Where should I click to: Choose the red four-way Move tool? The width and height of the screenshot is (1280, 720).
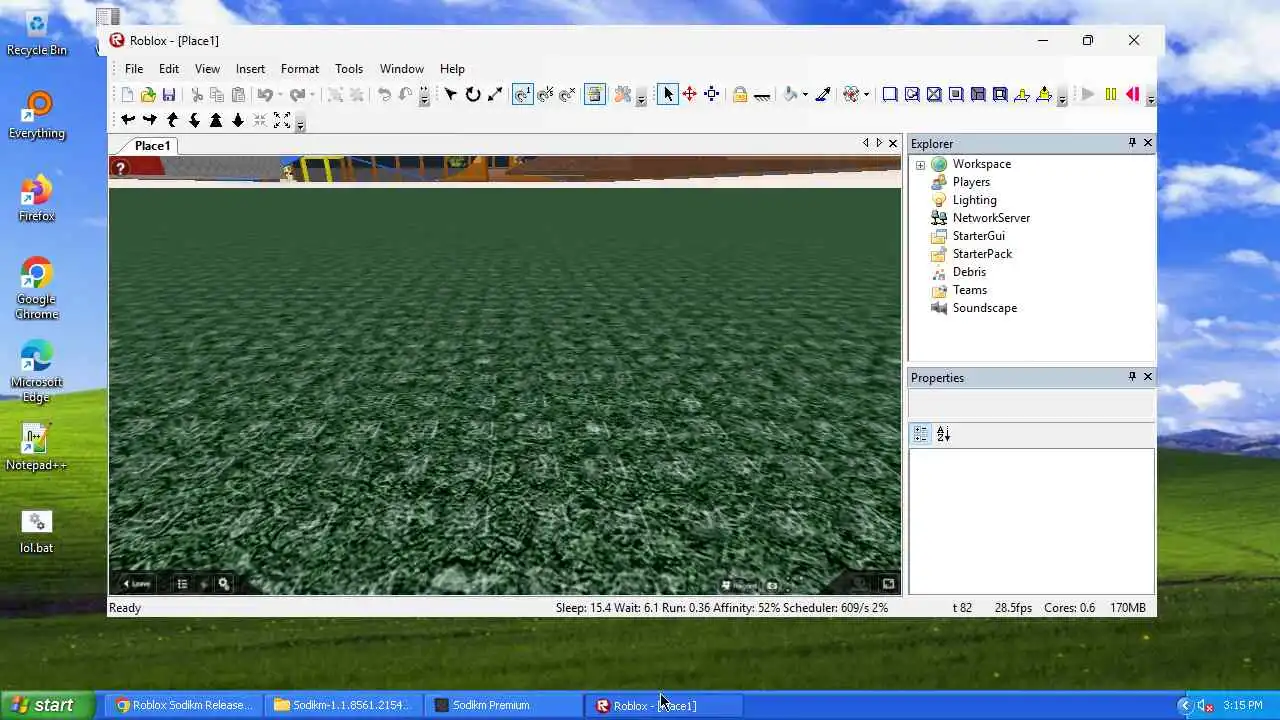690,94
